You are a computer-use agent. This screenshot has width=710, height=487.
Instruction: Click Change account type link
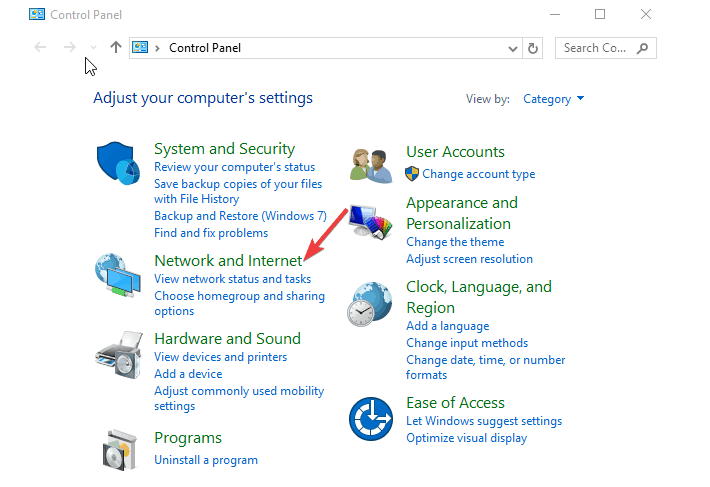pos(479,174)
